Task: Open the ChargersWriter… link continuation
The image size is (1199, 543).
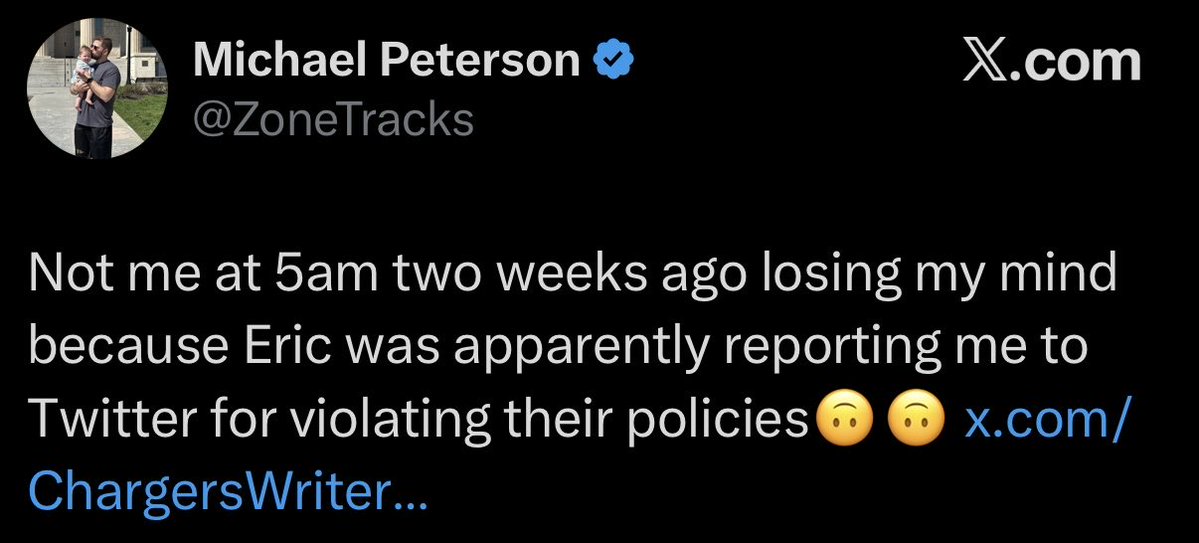Action: (227, 493)
